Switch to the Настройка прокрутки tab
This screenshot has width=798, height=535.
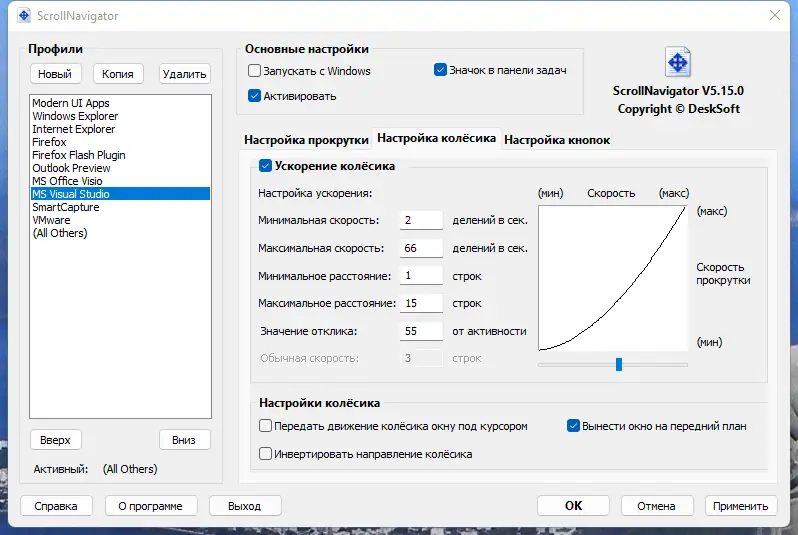click(306, 140)
